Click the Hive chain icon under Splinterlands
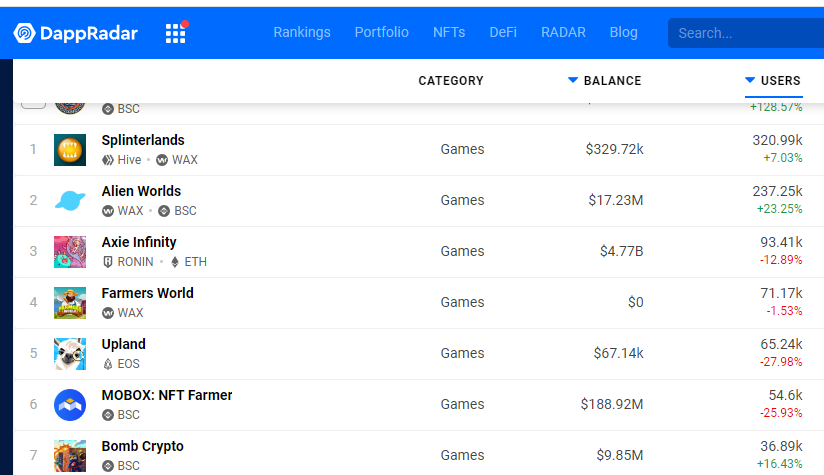Screen dimensions: 824x475 (108, 160)
